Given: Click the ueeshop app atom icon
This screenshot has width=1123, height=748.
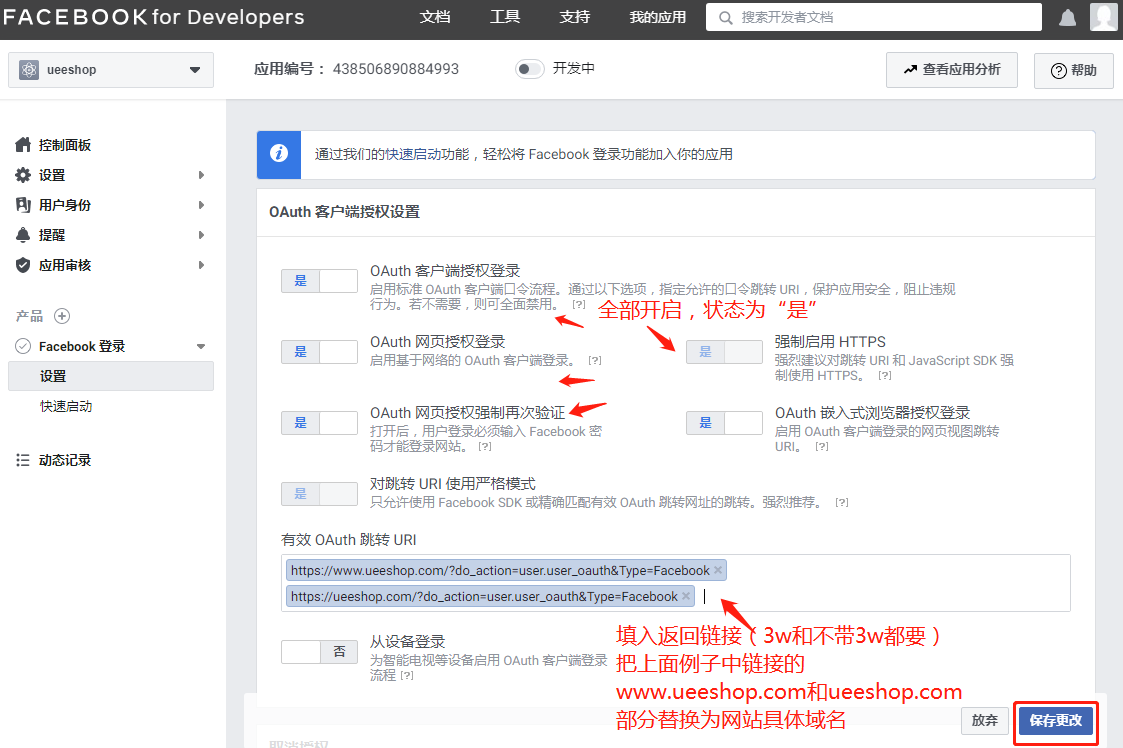Looking at the screenshot, I should [29, 69].
